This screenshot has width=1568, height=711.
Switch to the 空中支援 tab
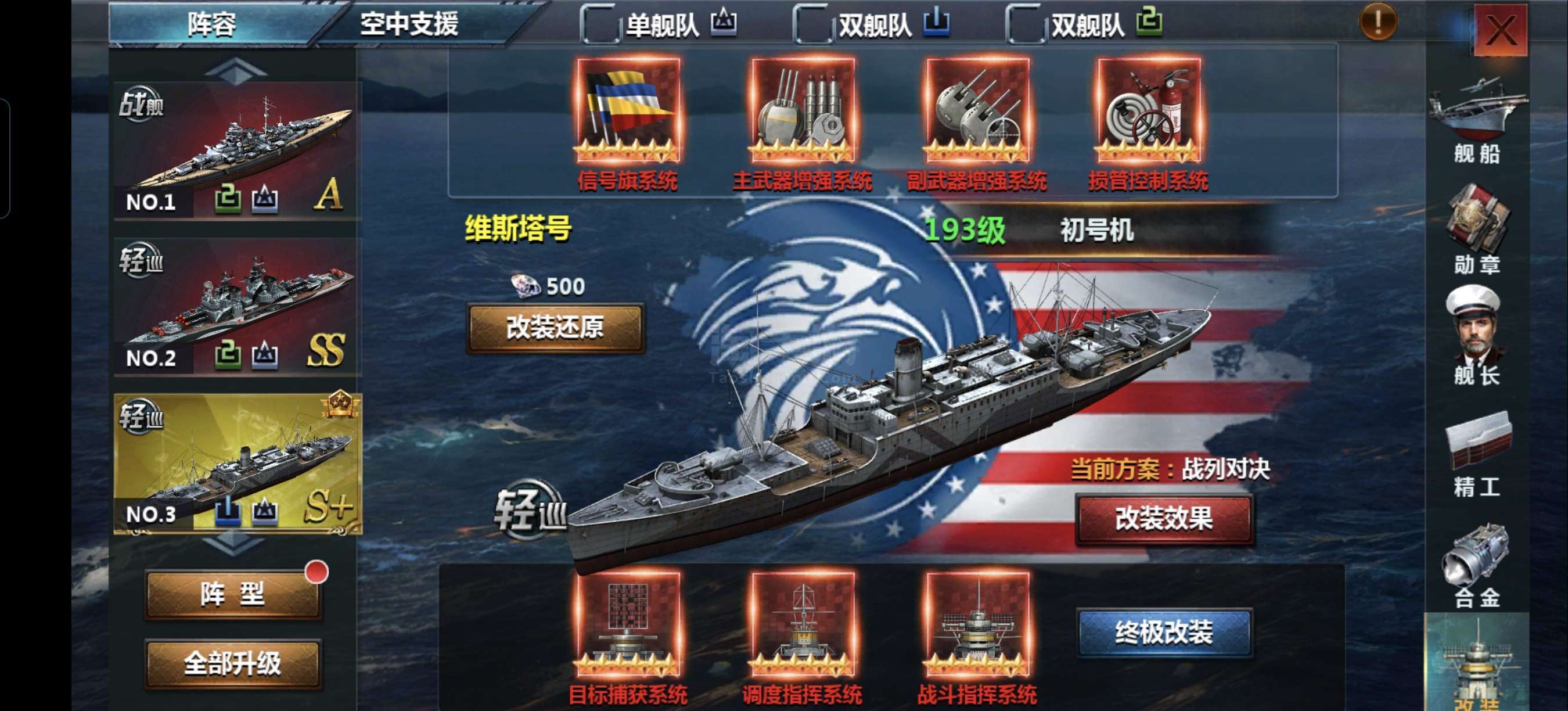point(409,24)
